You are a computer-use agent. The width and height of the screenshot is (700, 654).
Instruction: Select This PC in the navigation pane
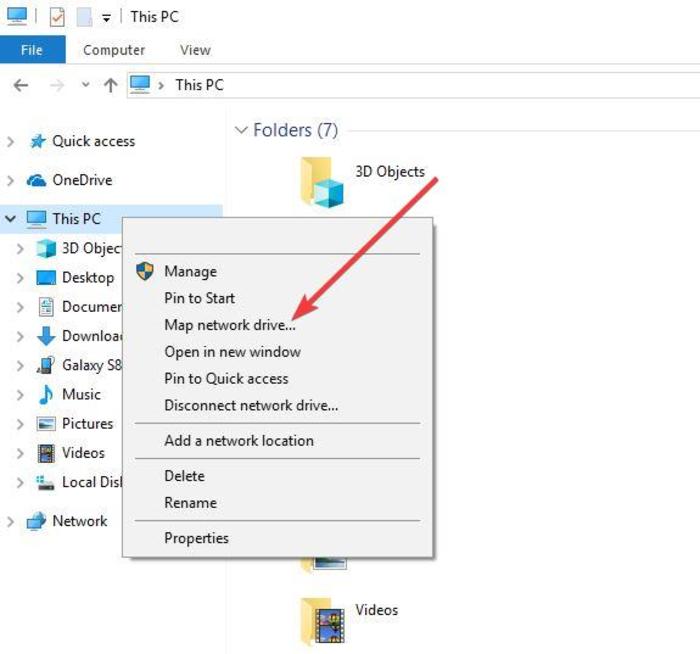pos(76,219)
